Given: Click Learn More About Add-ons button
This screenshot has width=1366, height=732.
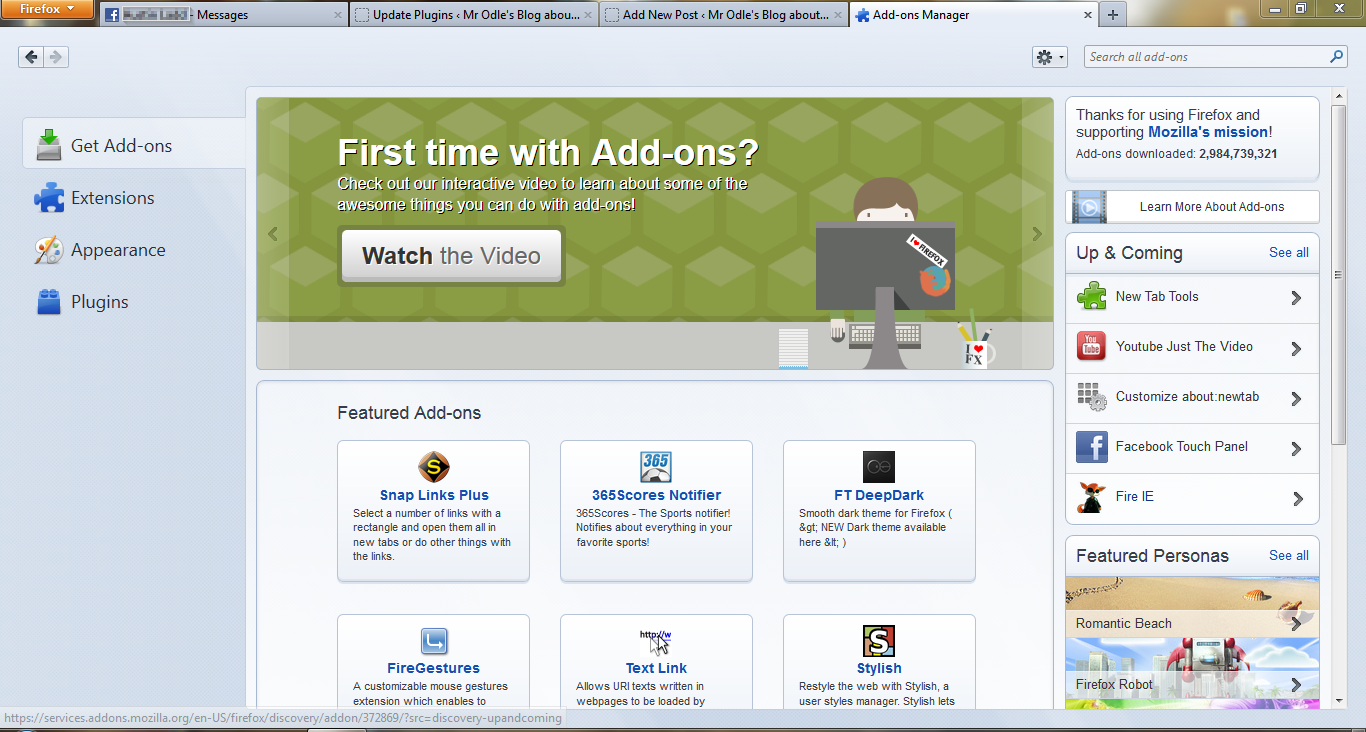Looking at the screenshot, I should tap(1192, 207).
